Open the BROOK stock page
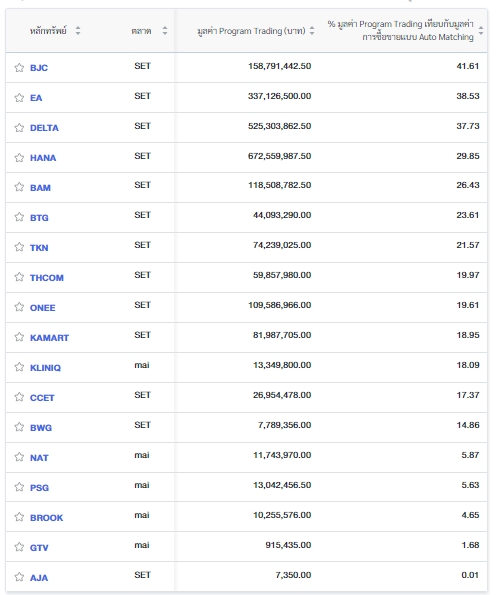 46,518
